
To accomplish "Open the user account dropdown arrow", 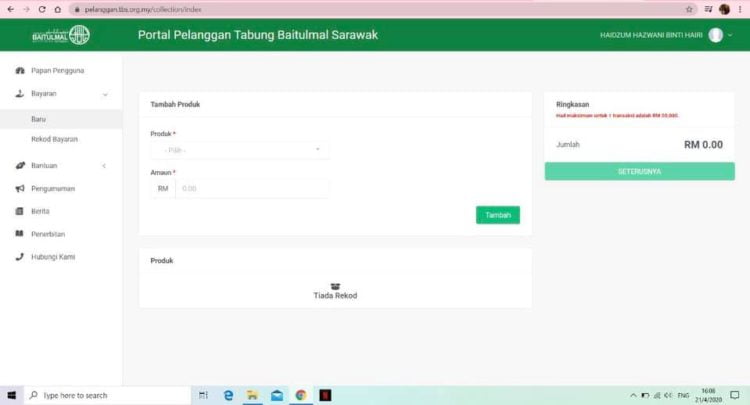I will click(730, 35).
